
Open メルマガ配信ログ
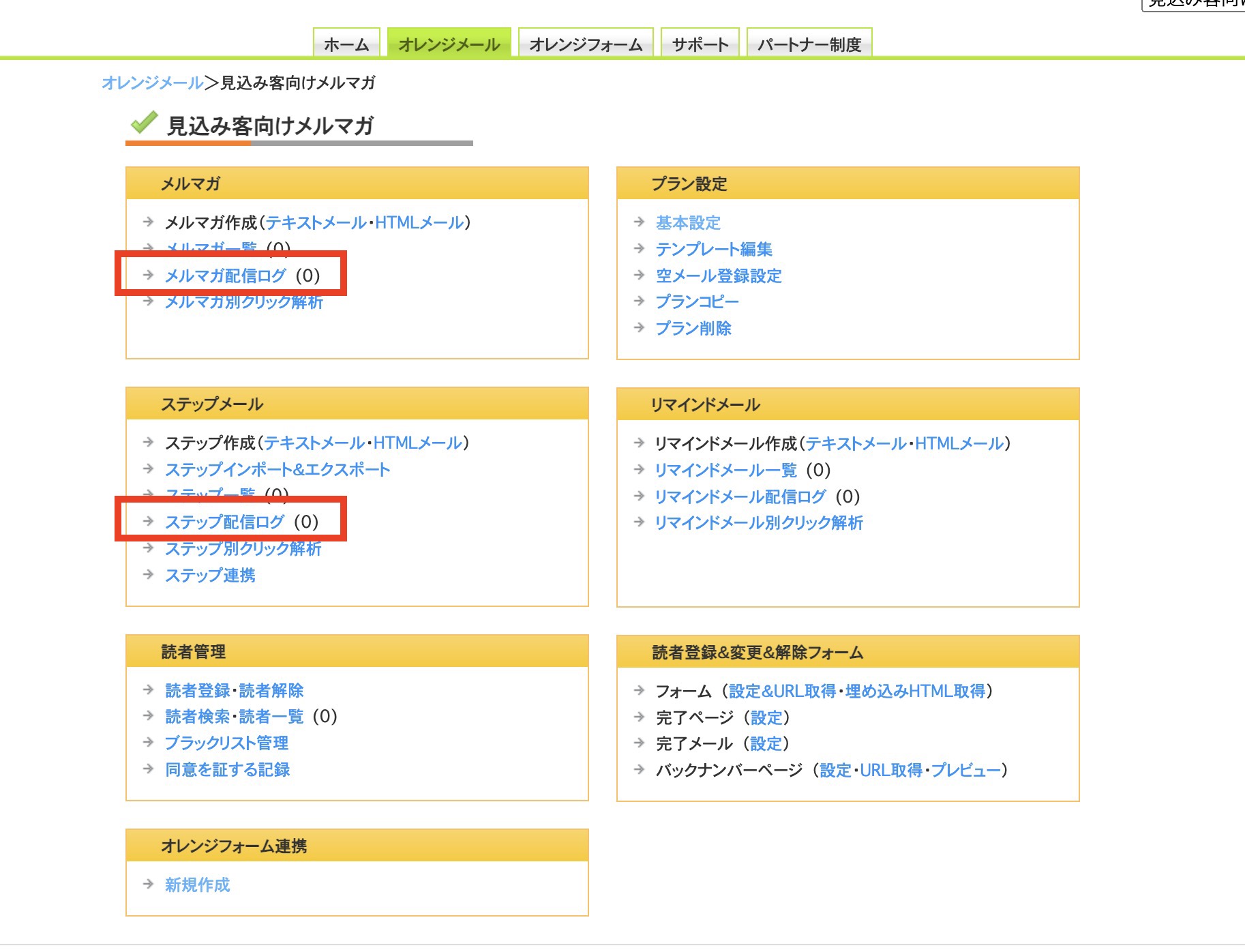[226, 276]
